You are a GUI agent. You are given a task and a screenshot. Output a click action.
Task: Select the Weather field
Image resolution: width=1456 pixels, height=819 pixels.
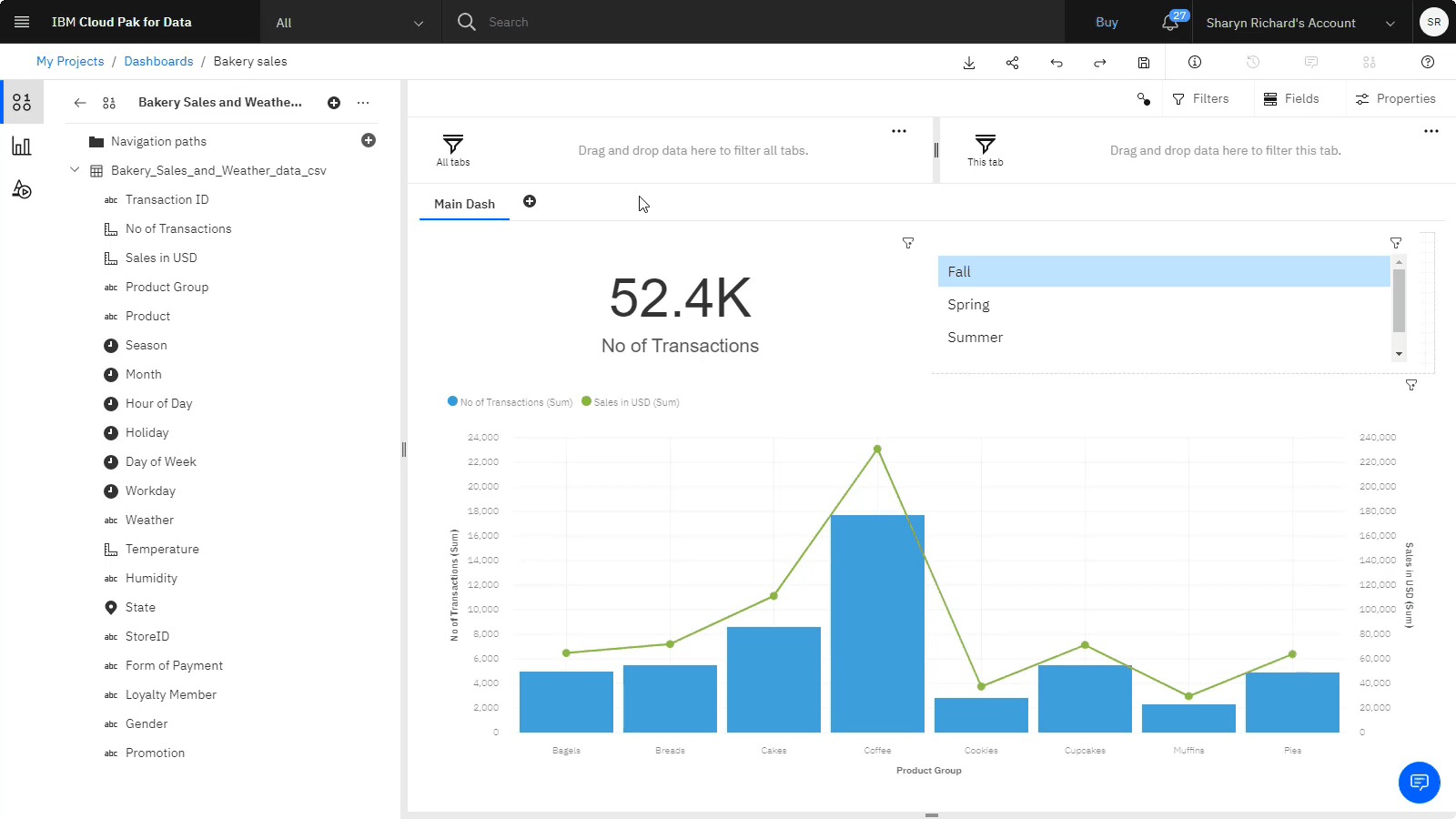[149, 520]
